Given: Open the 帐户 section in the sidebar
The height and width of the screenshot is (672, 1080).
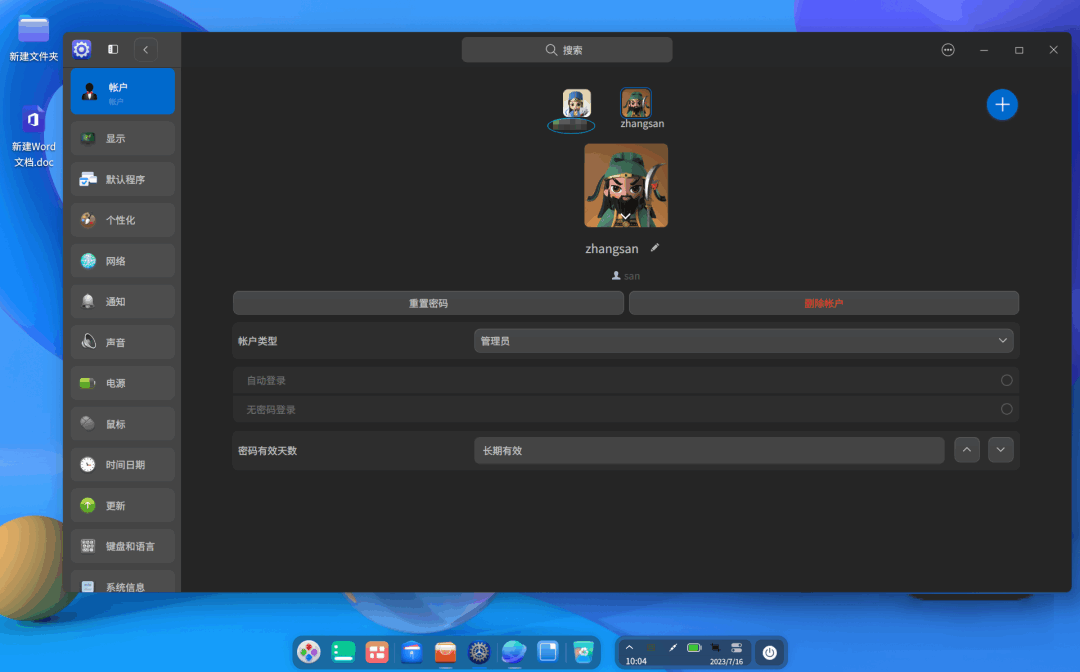Looking at the screenshot, I should (123, 92).
